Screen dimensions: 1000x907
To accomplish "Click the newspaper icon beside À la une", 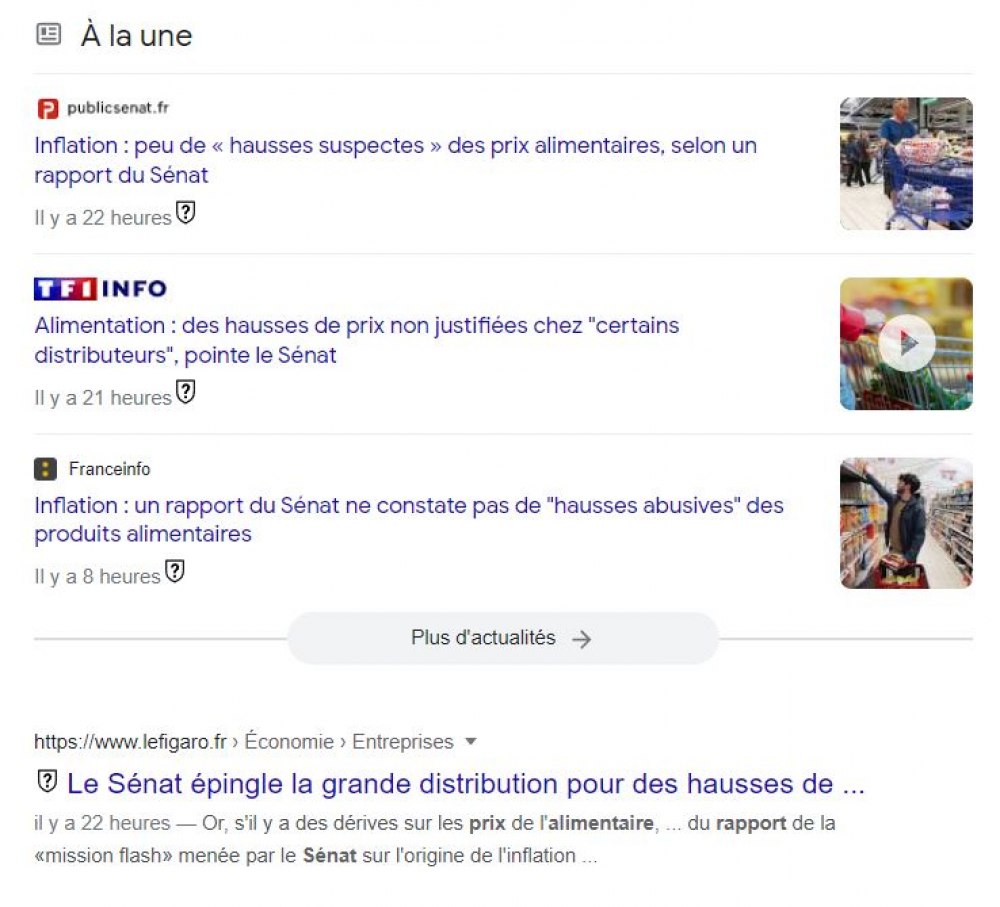I will coord(48,34).
